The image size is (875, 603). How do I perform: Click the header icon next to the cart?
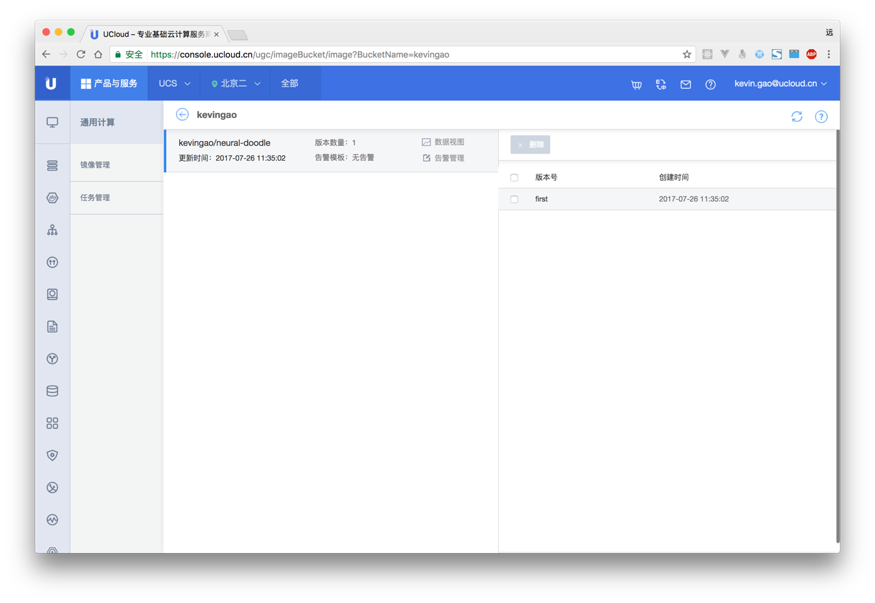[661, 84]
